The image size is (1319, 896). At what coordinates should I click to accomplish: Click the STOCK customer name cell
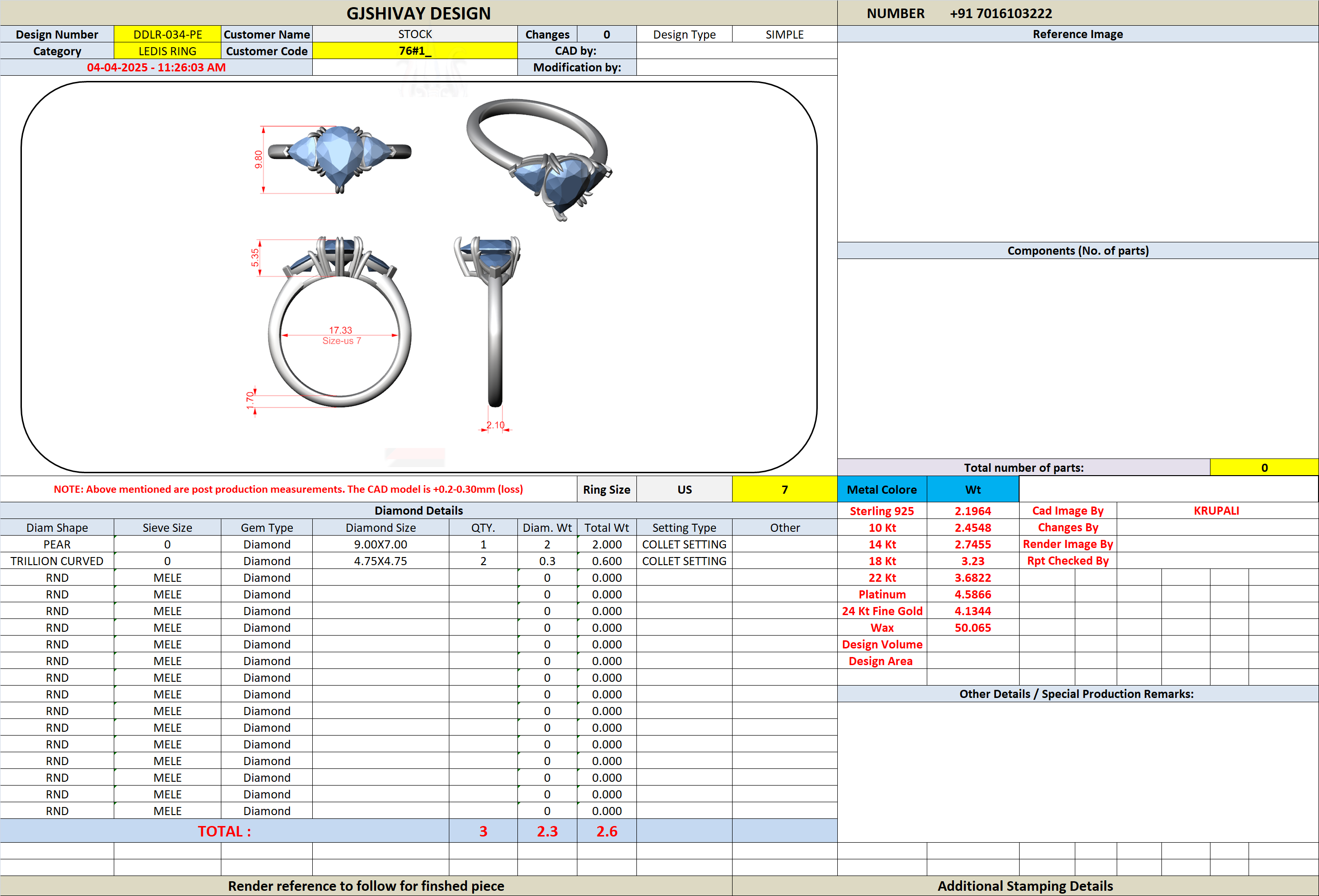[415, 34]
